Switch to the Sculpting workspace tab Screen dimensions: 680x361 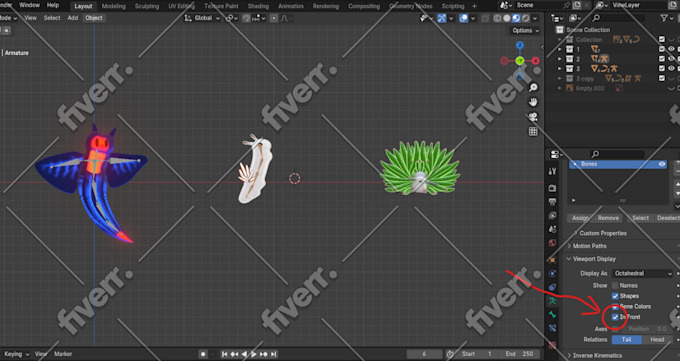point(147,6)
